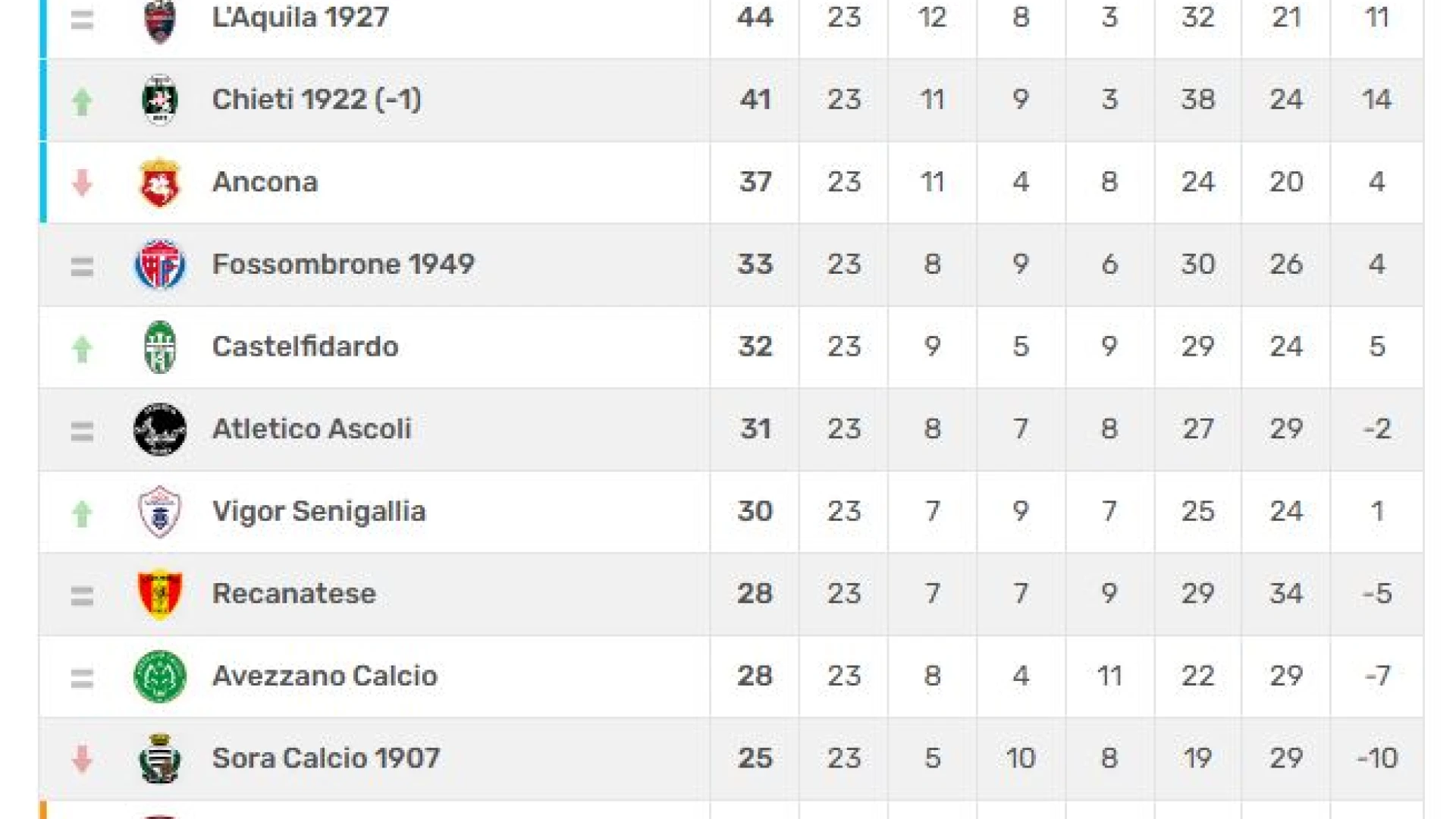Click the 44 points cell for L'Aquila

click(755, 17)
